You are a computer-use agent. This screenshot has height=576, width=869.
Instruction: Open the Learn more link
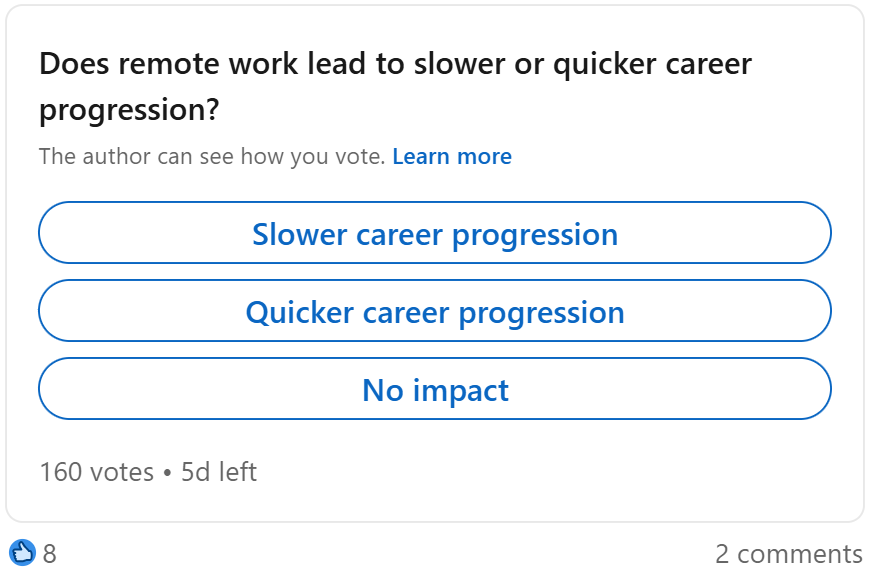coord(452,156)
